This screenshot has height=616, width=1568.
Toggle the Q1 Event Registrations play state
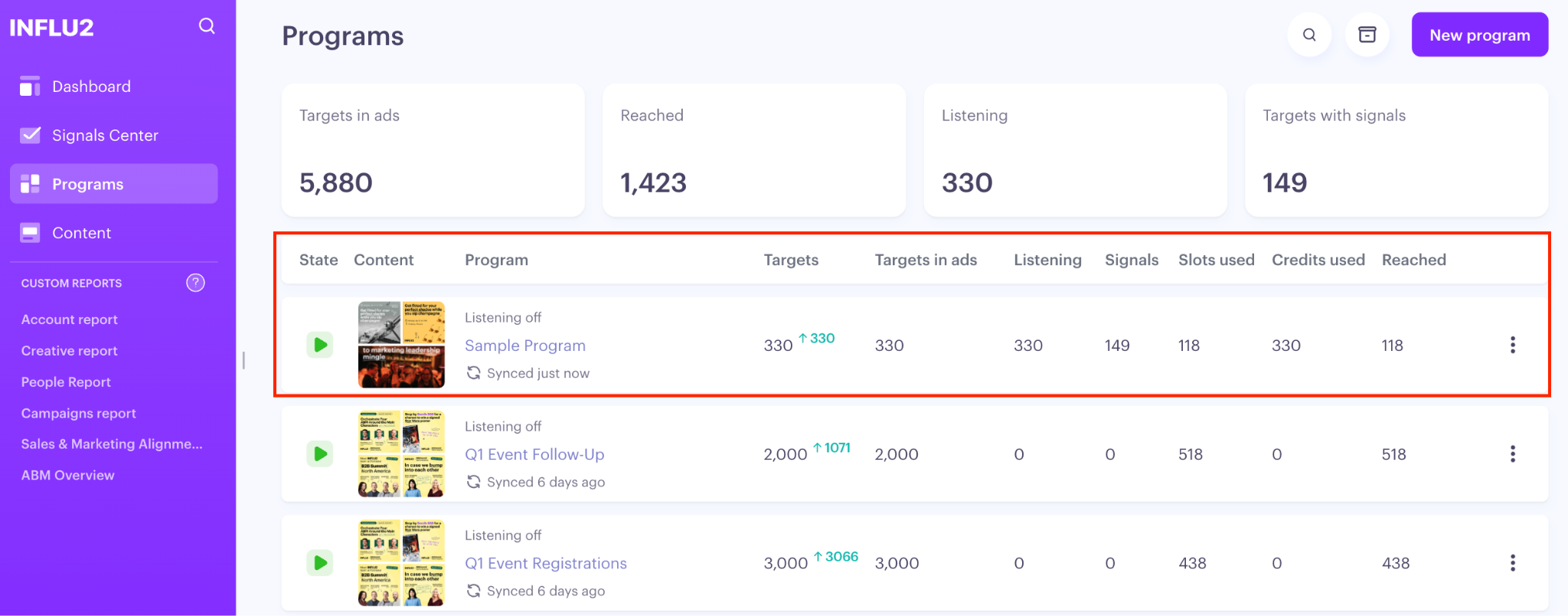320,563
